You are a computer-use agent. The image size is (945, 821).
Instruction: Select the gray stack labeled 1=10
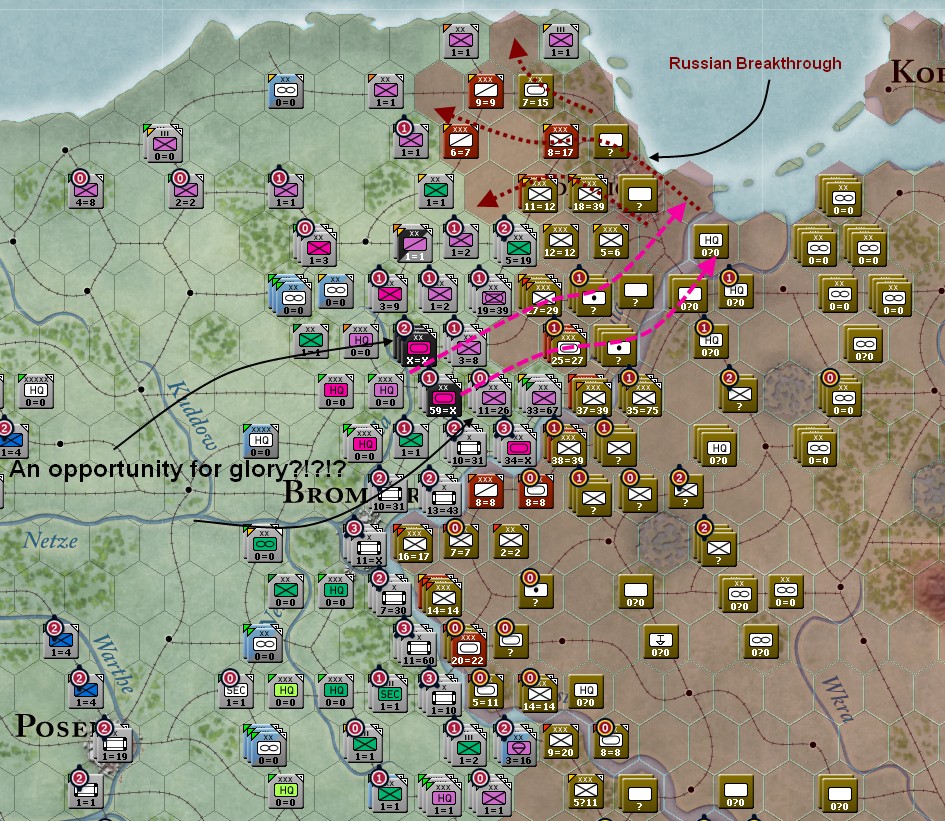click(x=443, y=697)
